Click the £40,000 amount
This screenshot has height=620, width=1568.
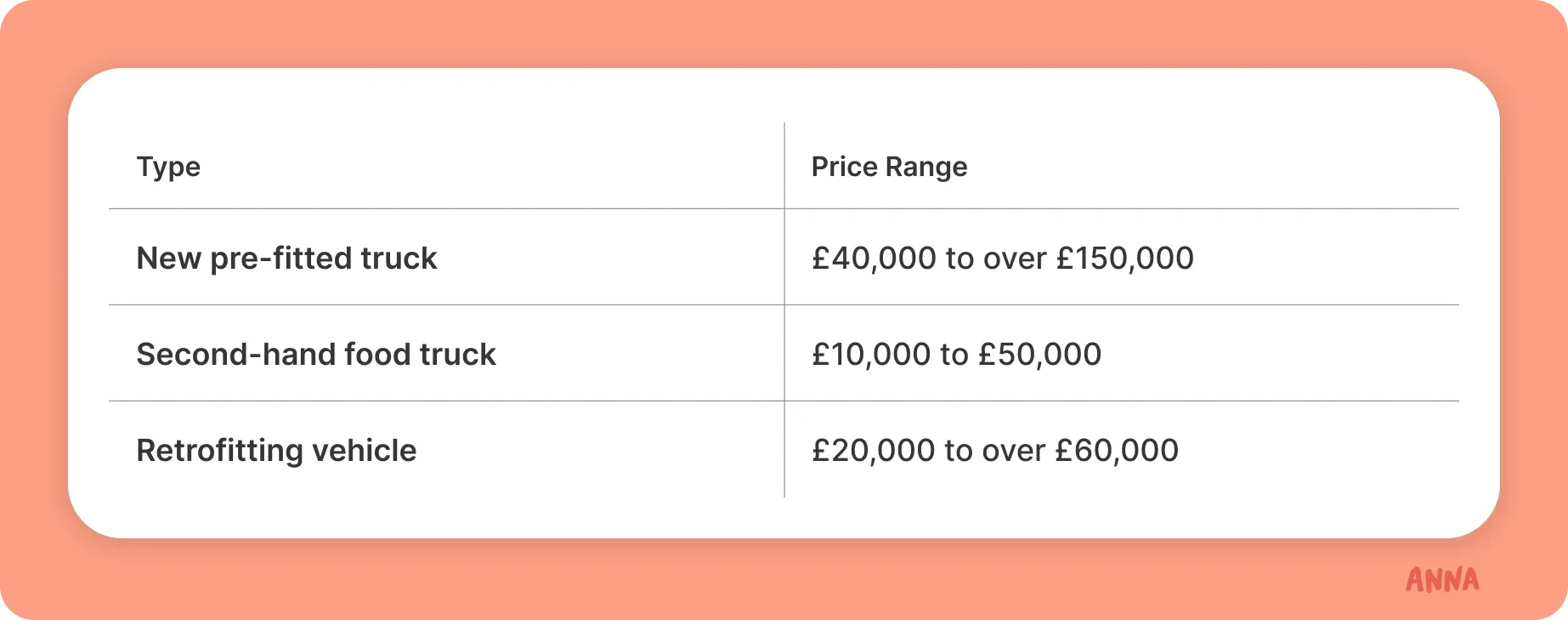pyautogui.click(x=874, y=259)
